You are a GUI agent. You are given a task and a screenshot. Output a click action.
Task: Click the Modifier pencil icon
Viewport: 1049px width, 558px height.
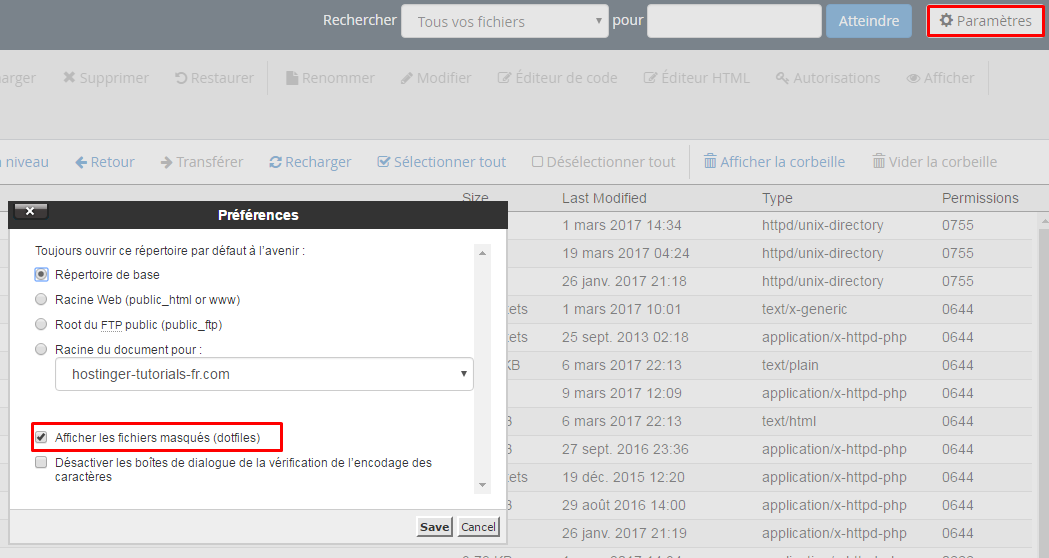(x=407, y=78)
